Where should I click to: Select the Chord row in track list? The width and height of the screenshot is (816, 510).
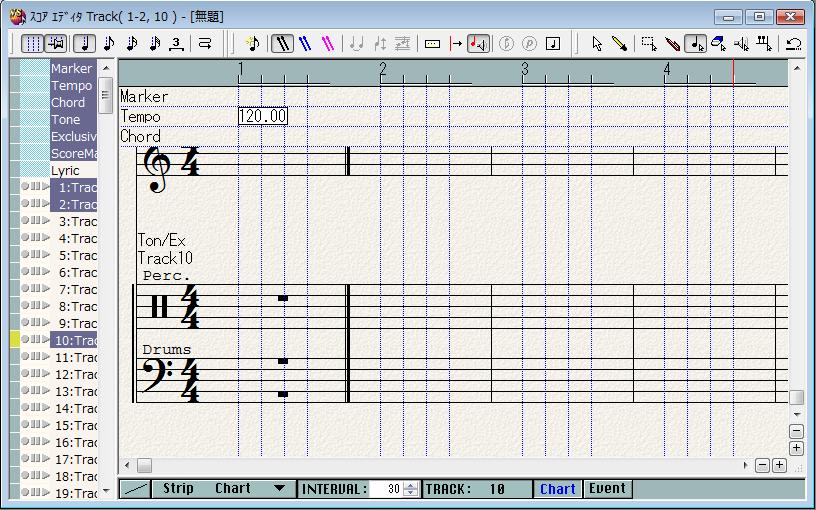tap(73, 103)
